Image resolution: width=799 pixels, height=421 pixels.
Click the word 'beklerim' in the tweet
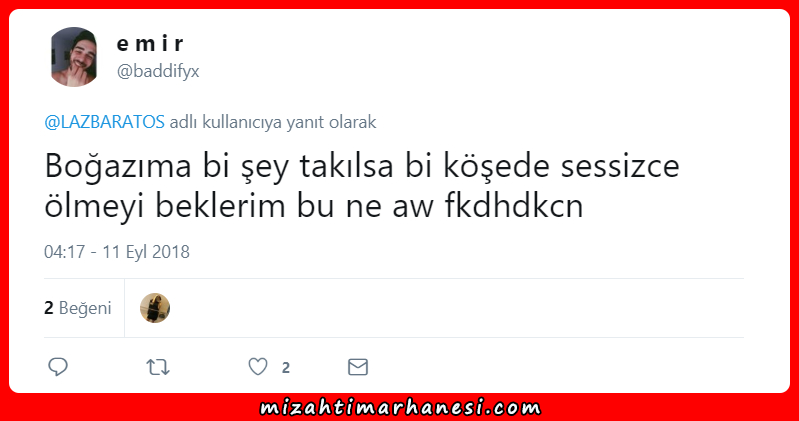[x=220, y=206]
